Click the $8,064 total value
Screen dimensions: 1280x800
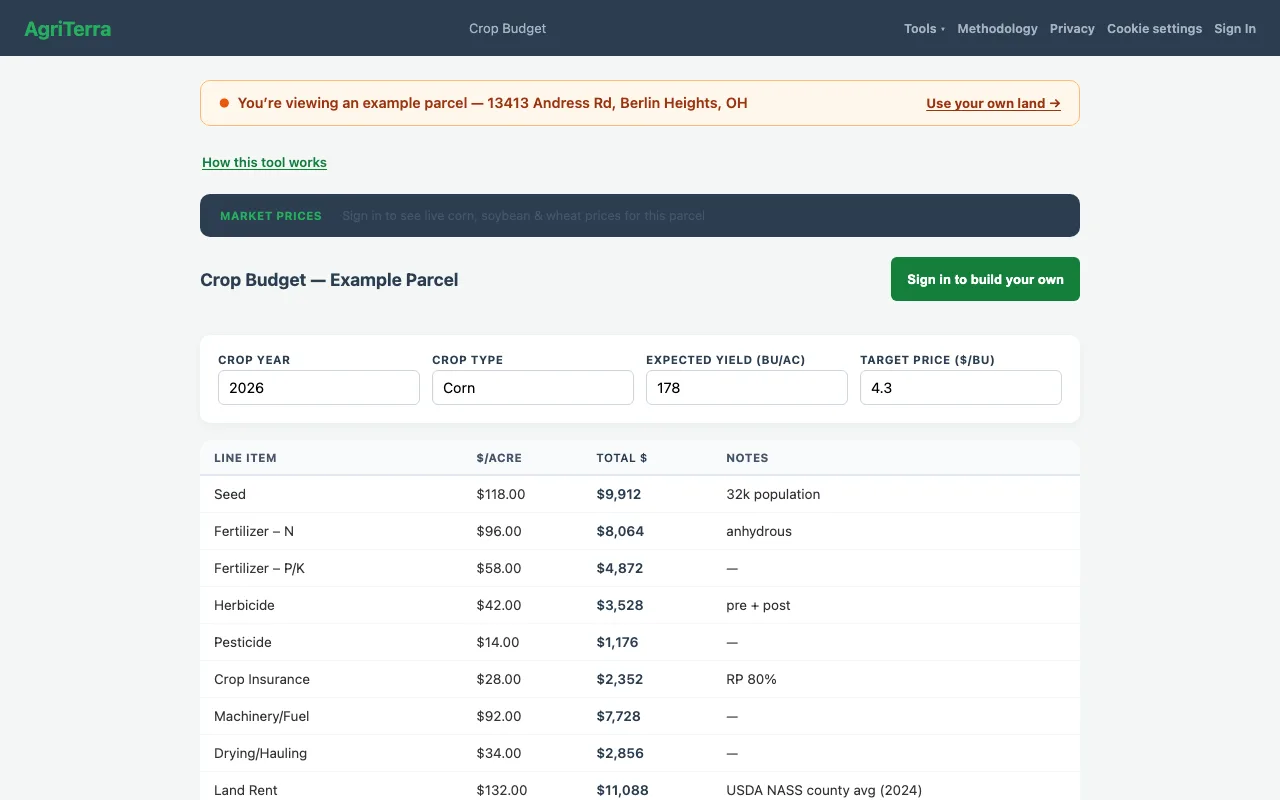tap(620, 531)
